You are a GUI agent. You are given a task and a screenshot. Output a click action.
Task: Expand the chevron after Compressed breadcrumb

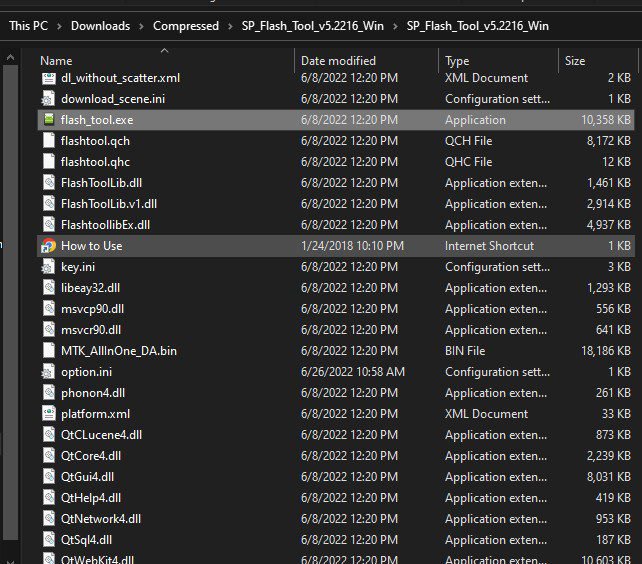pos(230,26)
